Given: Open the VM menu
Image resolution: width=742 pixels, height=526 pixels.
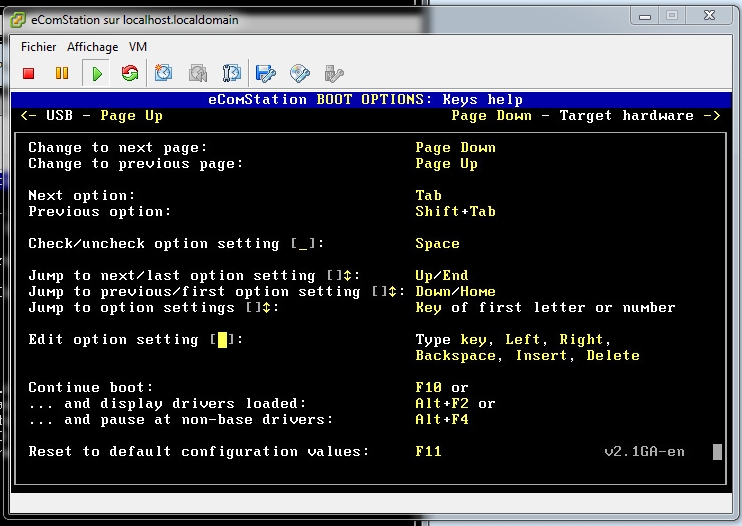Looking at the screenshot, I should [x=138, y=47].
